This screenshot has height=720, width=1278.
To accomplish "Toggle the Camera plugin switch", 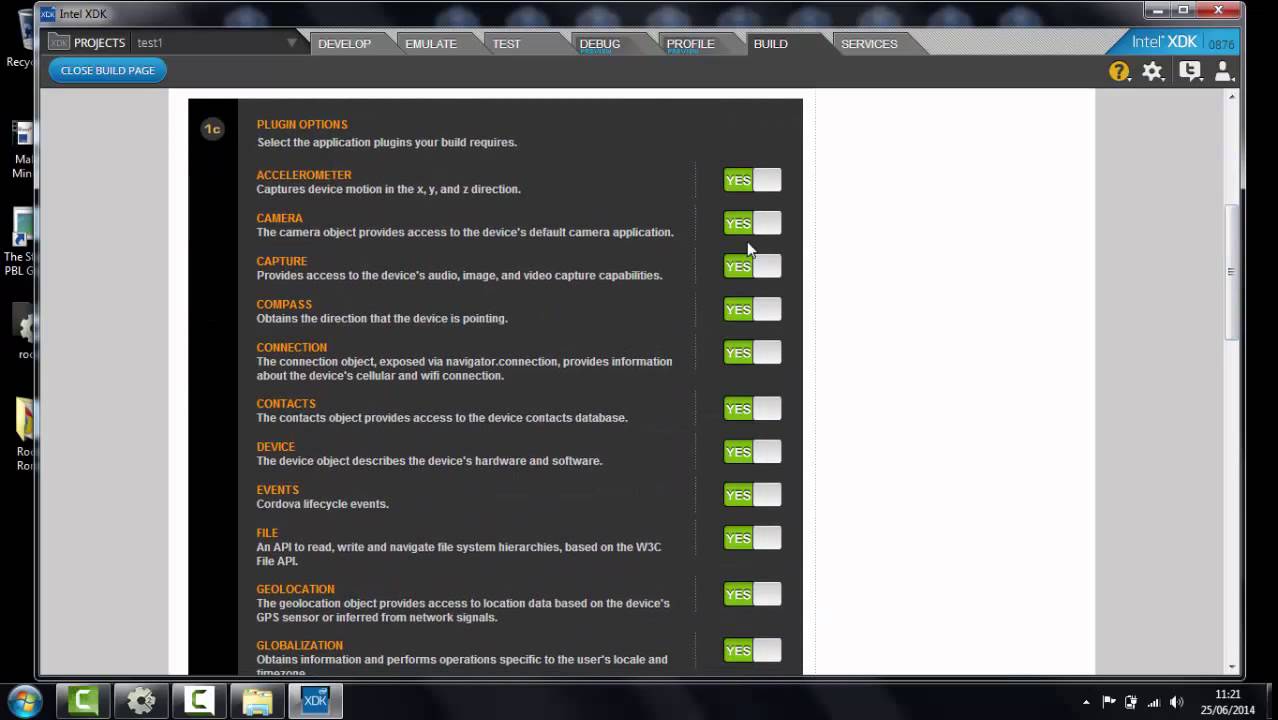I will 752,223.
